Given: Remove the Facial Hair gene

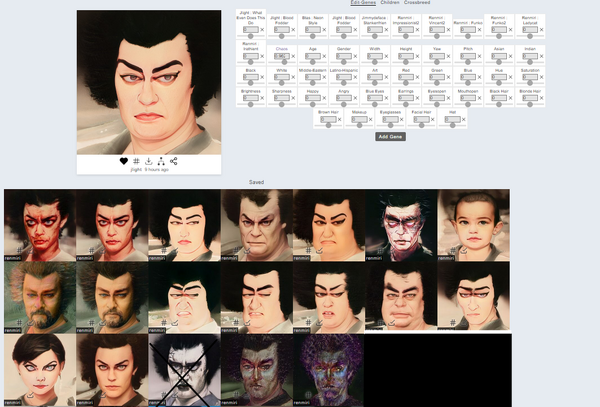Looking at the screenshot, I should point(432,119).
